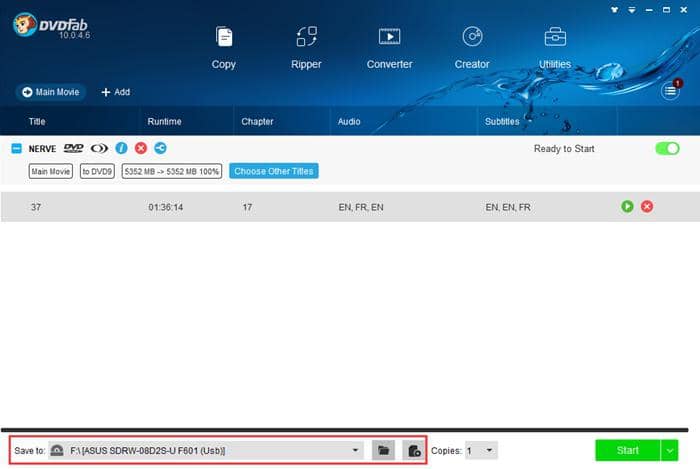Click the to DVD9 output tag
Image resolution: width=700 pixels, height=469 pixels.
97,171
